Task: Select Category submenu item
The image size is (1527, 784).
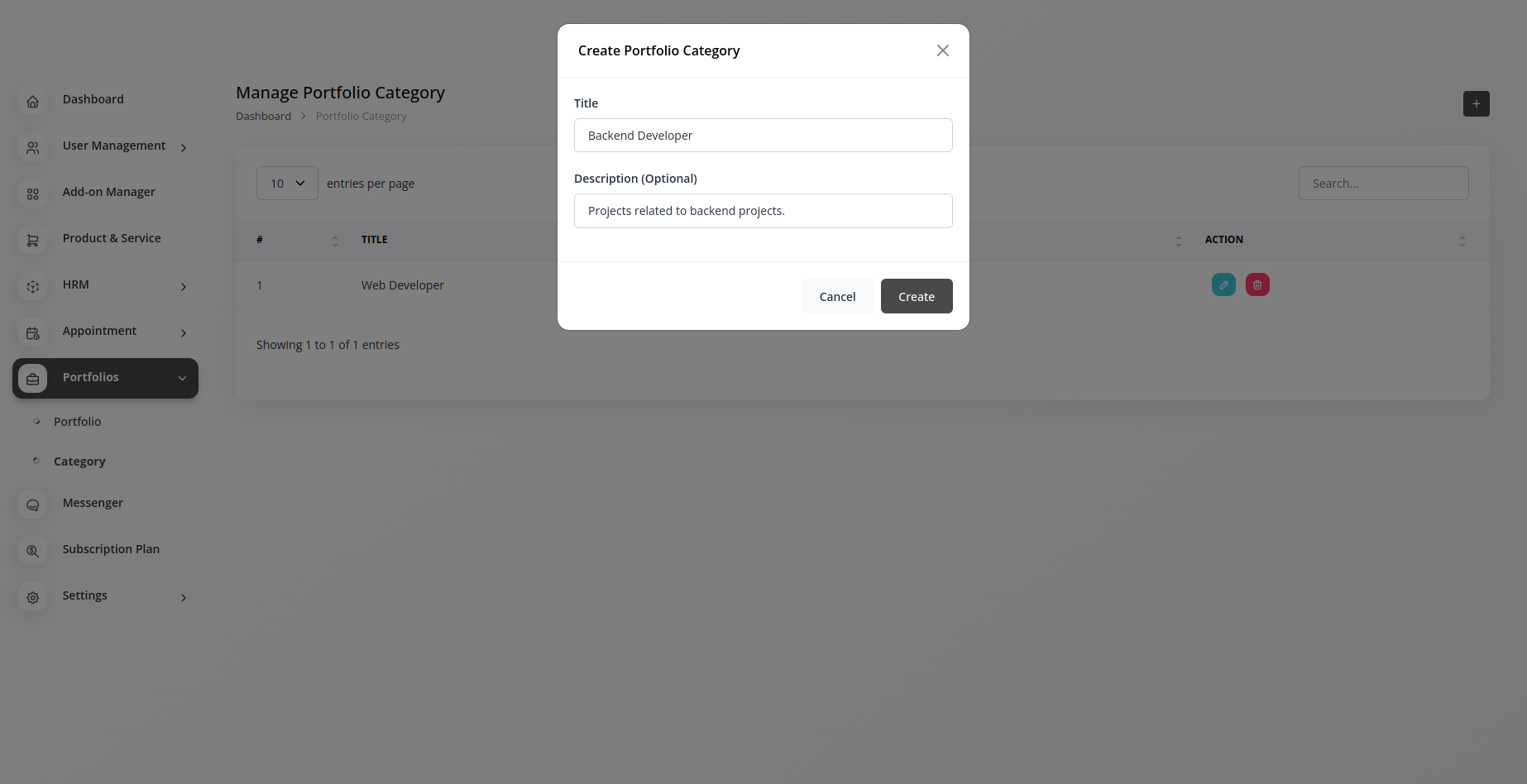Action: [x=79, y=461]
